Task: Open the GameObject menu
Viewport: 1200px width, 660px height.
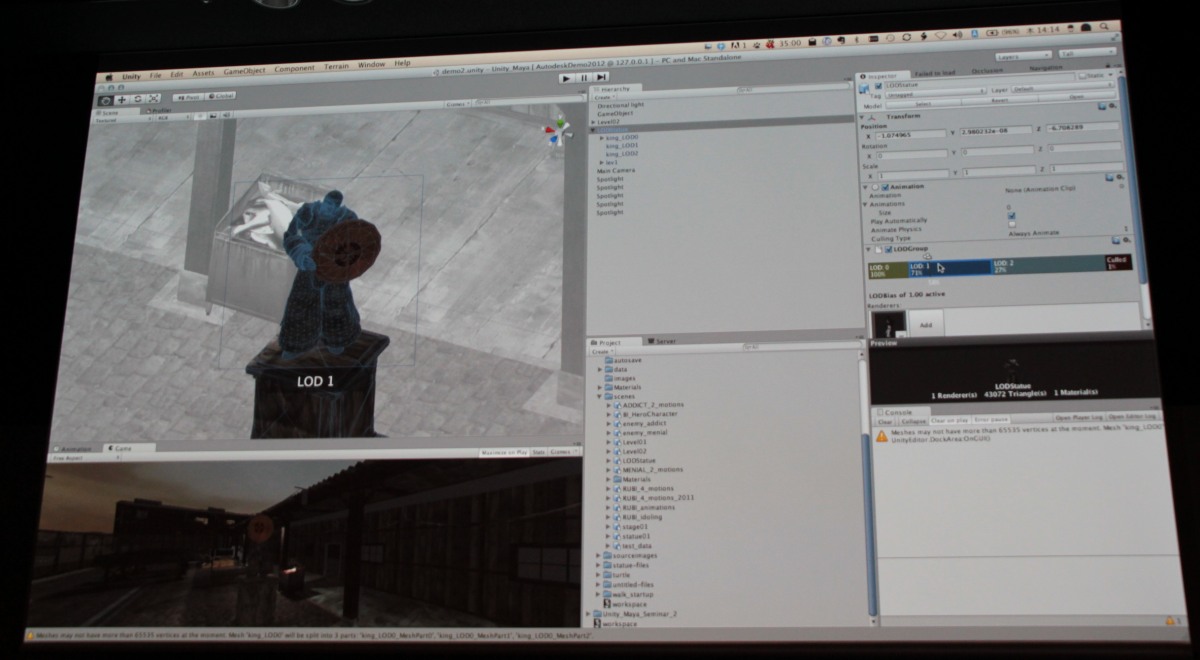Action: [243, 71]
